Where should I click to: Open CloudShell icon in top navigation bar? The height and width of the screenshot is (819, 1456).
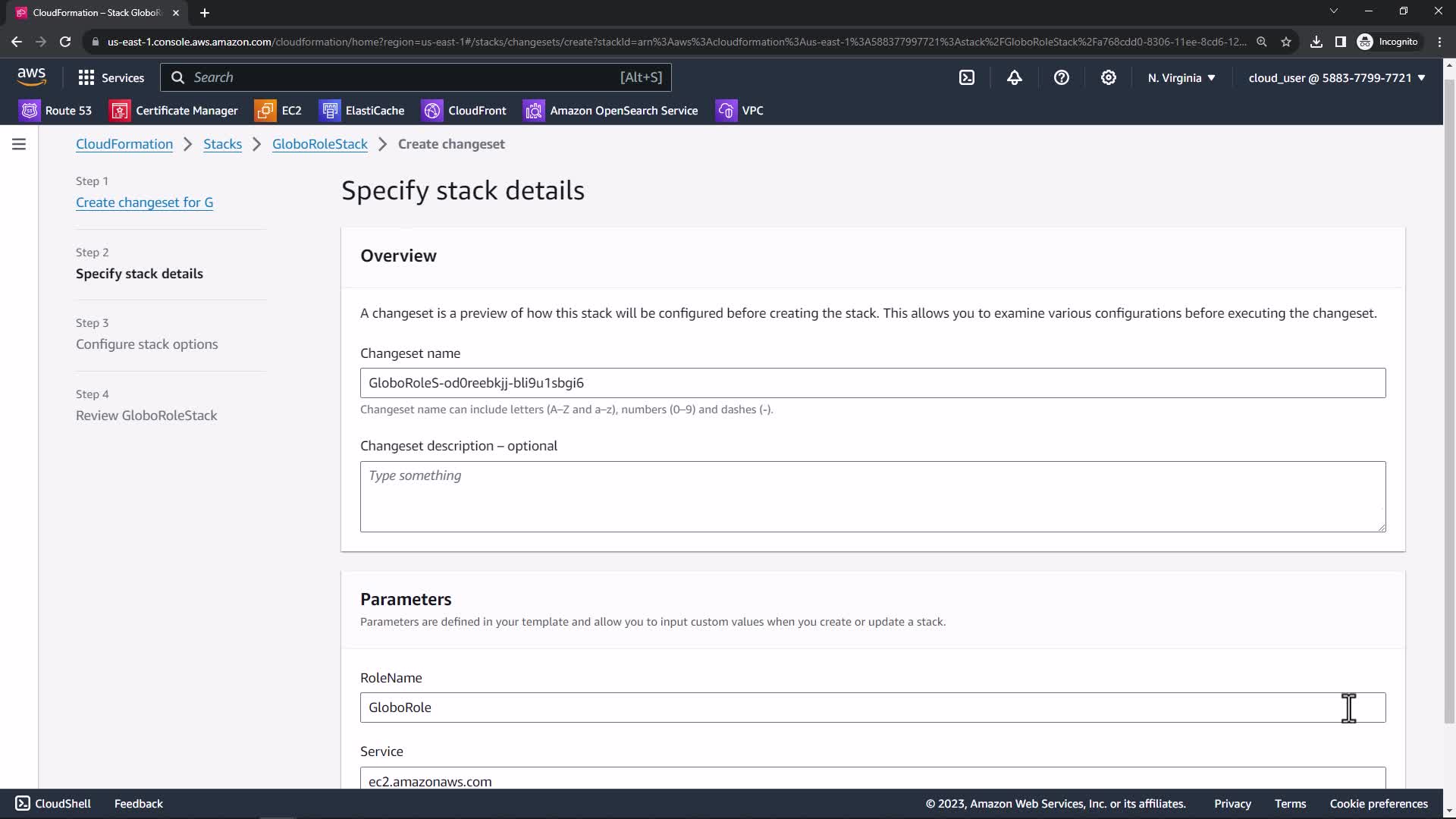pyautogui.click(x=967, y=77)
